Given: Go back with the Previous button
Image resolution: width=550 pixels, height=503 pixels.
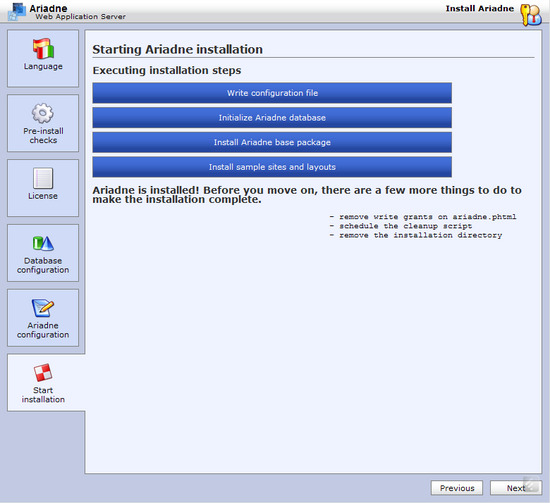Looking at the screenshot, I should (457, 488).
